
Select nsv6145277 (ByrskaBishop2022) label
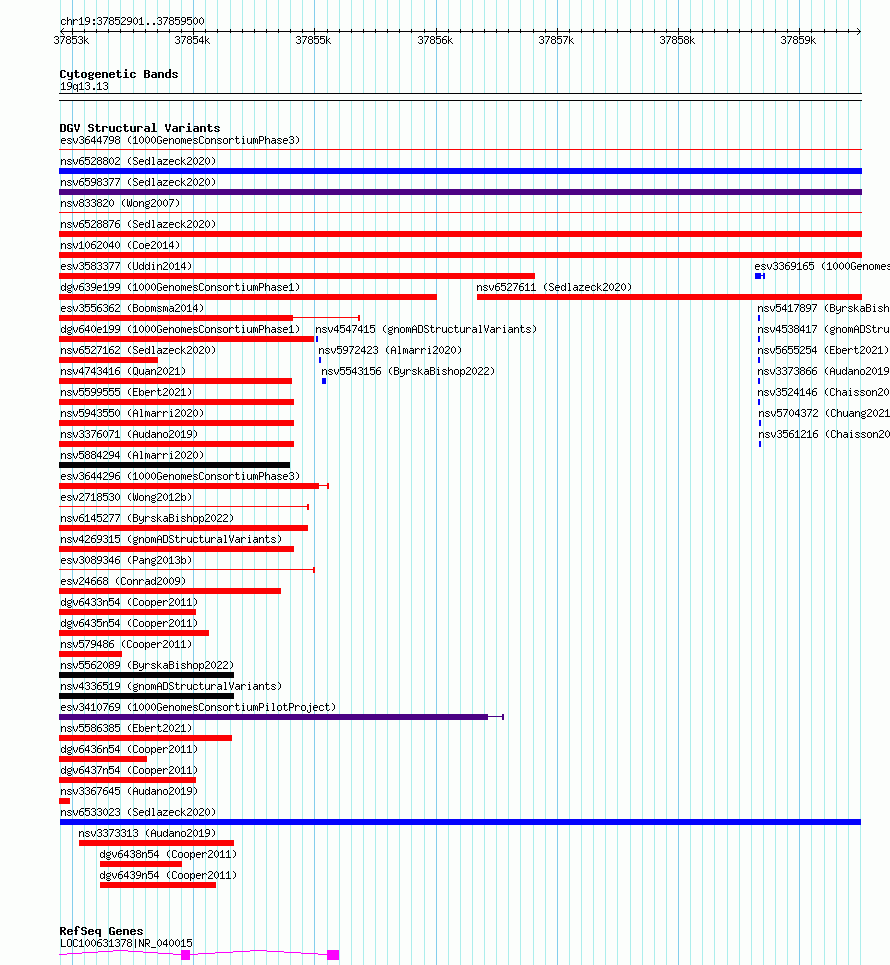point(147,518)
